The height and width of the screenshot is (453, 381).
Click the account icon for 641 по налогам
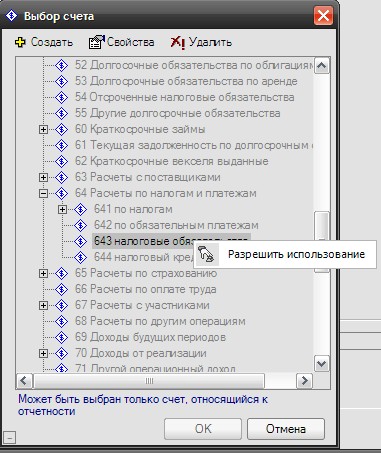[80, 209]
